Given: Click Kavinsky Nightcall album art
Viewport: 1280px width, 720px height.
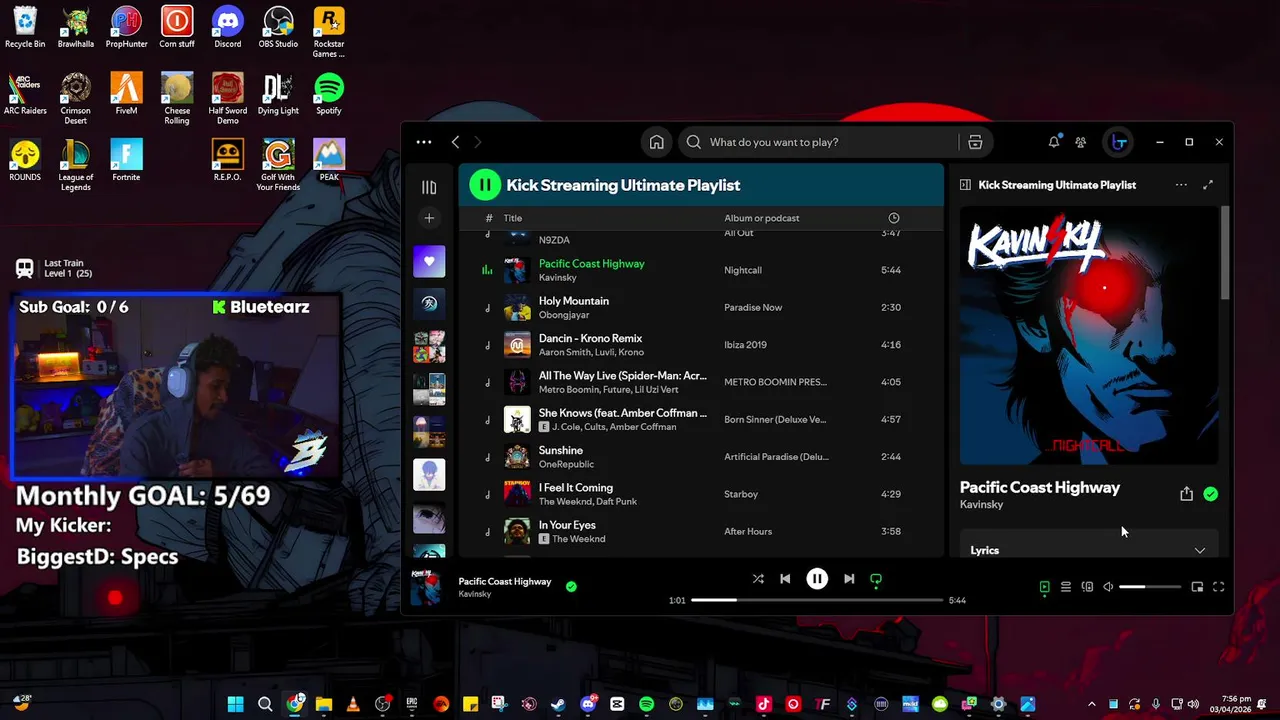Looking at the screenshot, I should [x=1089, y=335].
